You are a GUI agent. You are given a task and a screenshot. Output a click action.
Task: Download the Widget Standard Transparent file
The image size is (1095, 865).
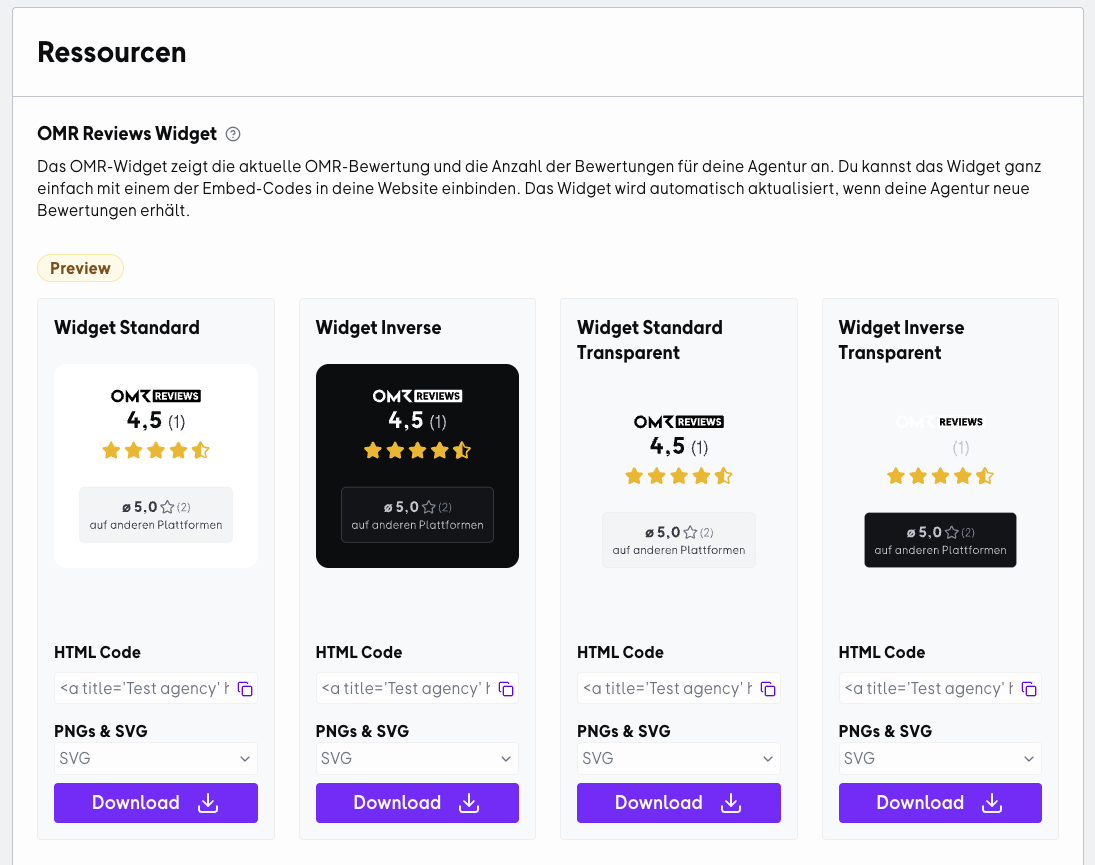point(679,803)
